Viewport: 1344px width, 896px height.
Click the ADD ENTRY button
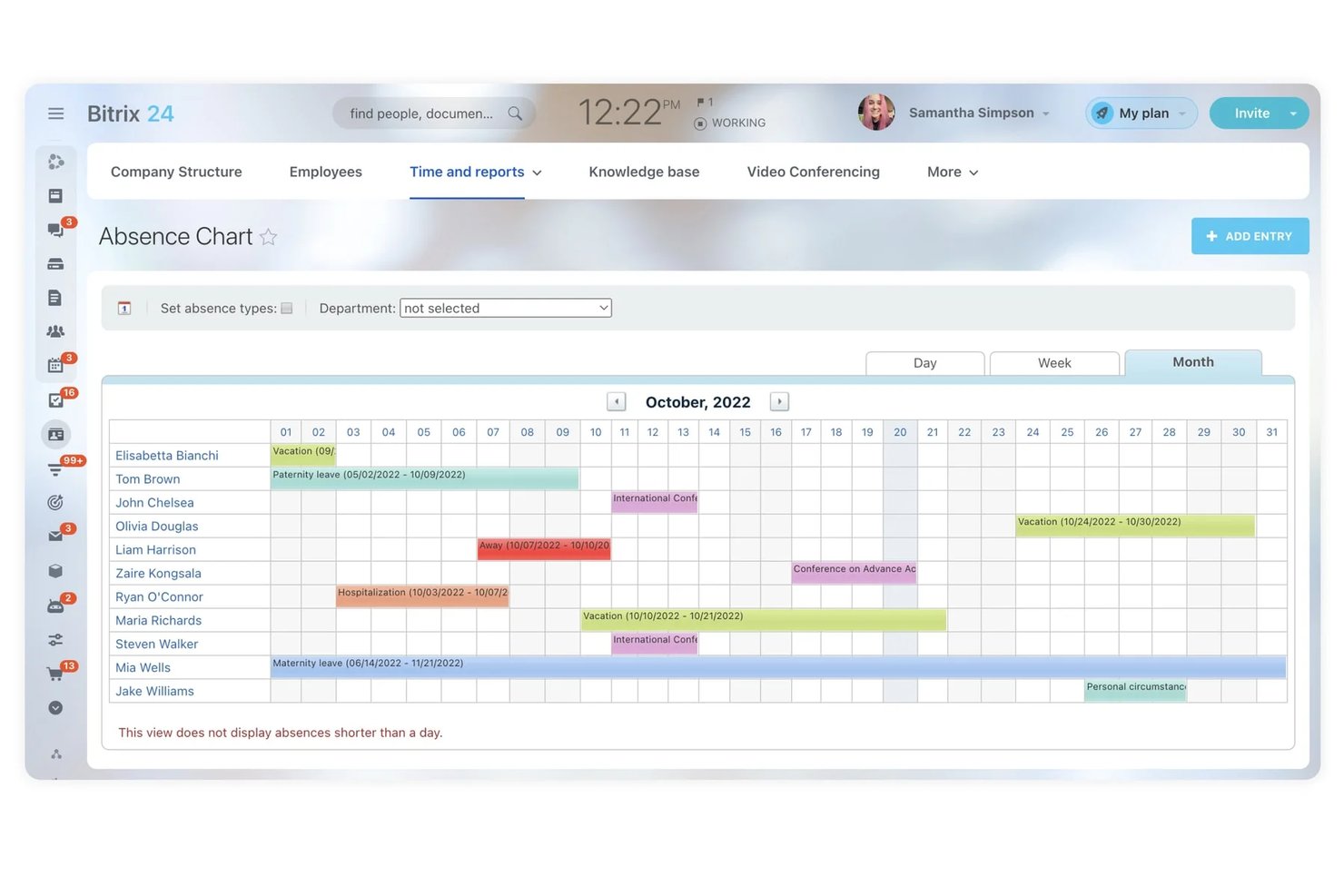(1250, 236)
